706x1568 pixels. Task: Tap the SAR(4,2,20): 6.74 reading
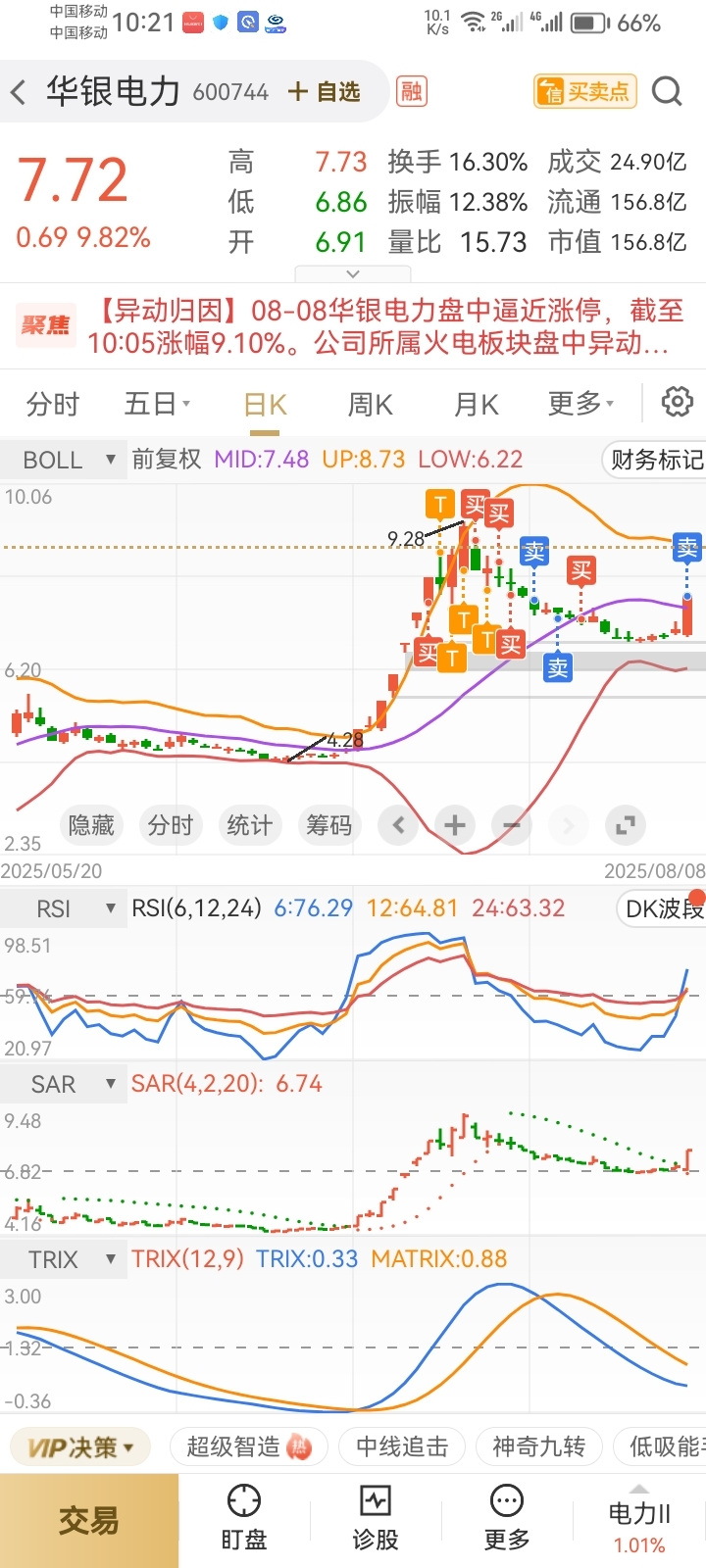coord(227,1084)
